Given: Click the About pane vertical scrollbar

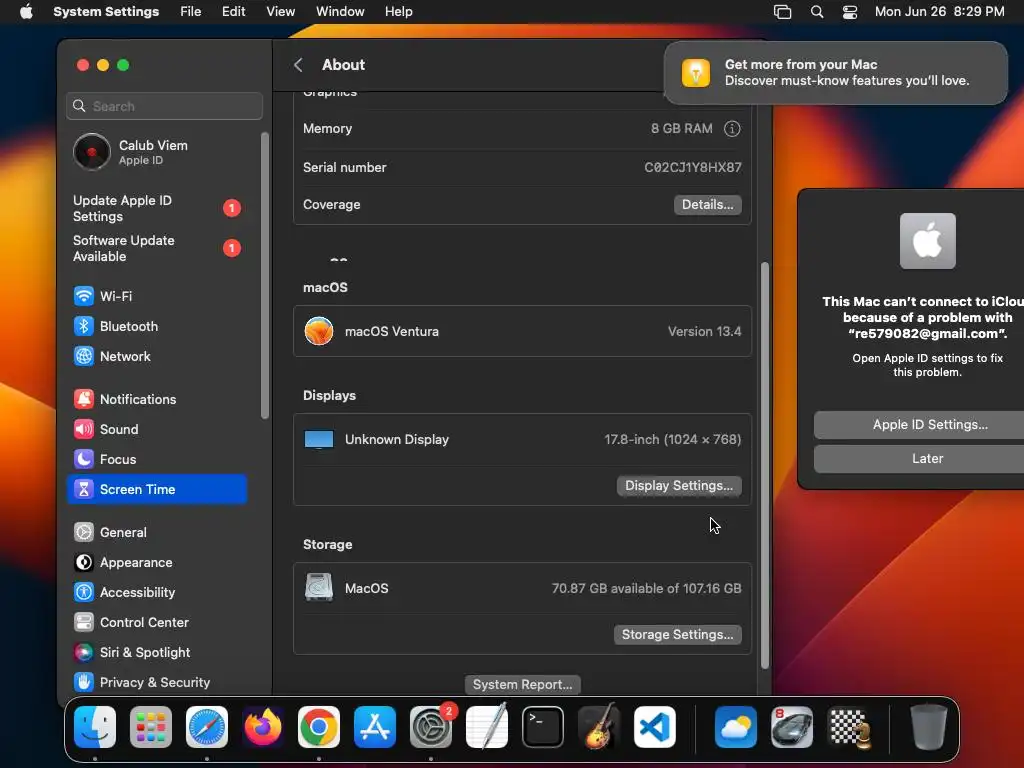Looking at the screenshot, I should 765,465.
